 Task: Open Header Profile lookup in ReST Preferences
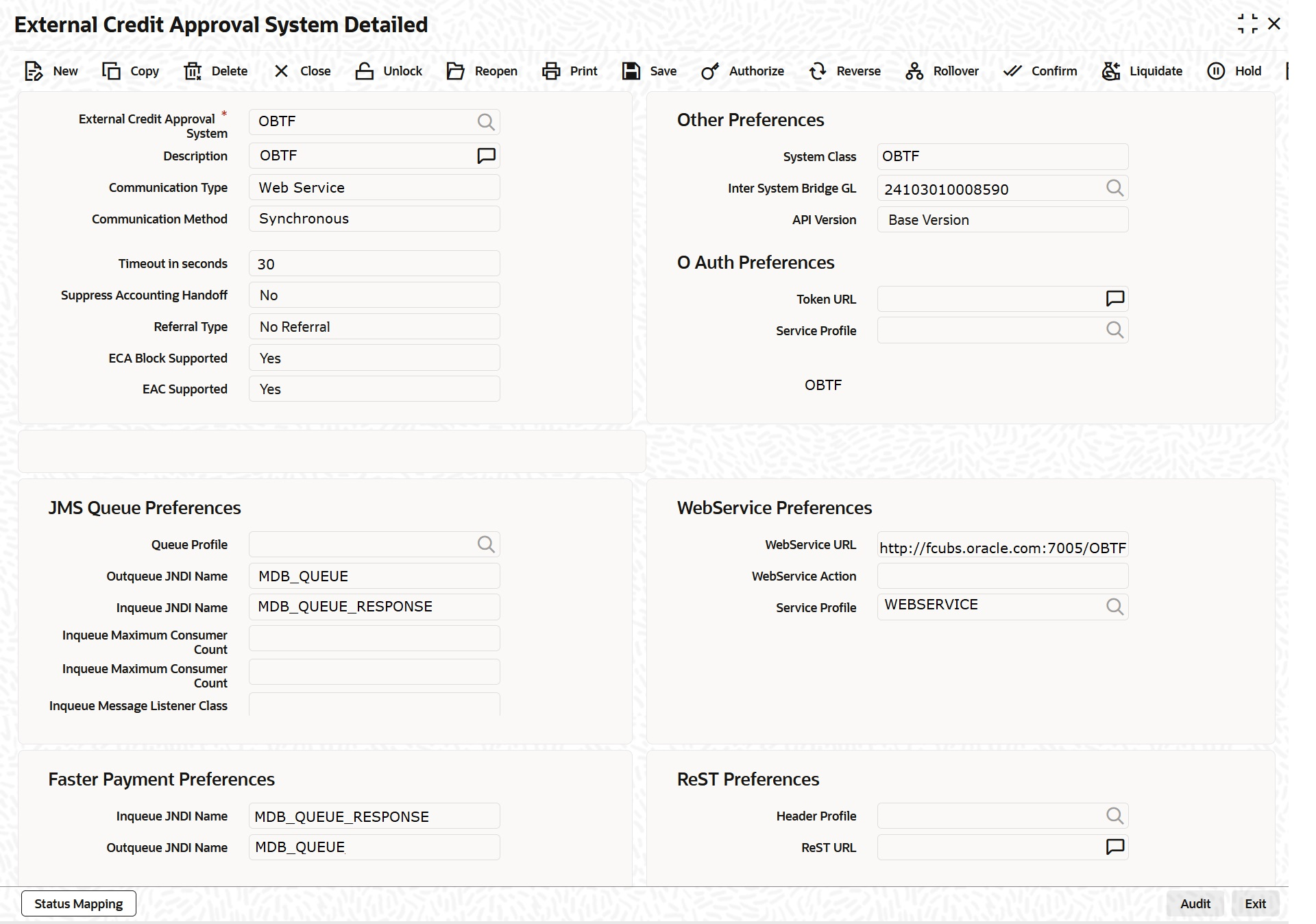(1114, 816)
